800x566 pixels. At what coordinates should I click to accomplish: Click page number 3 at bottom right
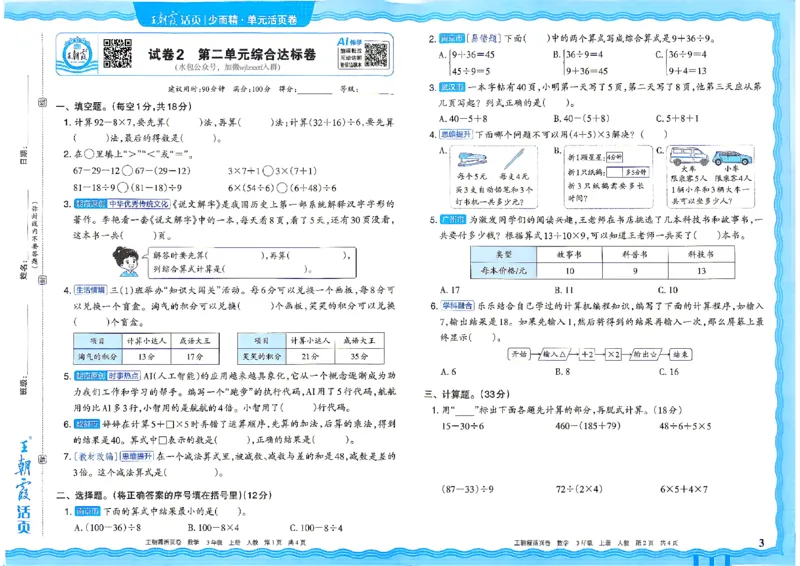point(762,543)
